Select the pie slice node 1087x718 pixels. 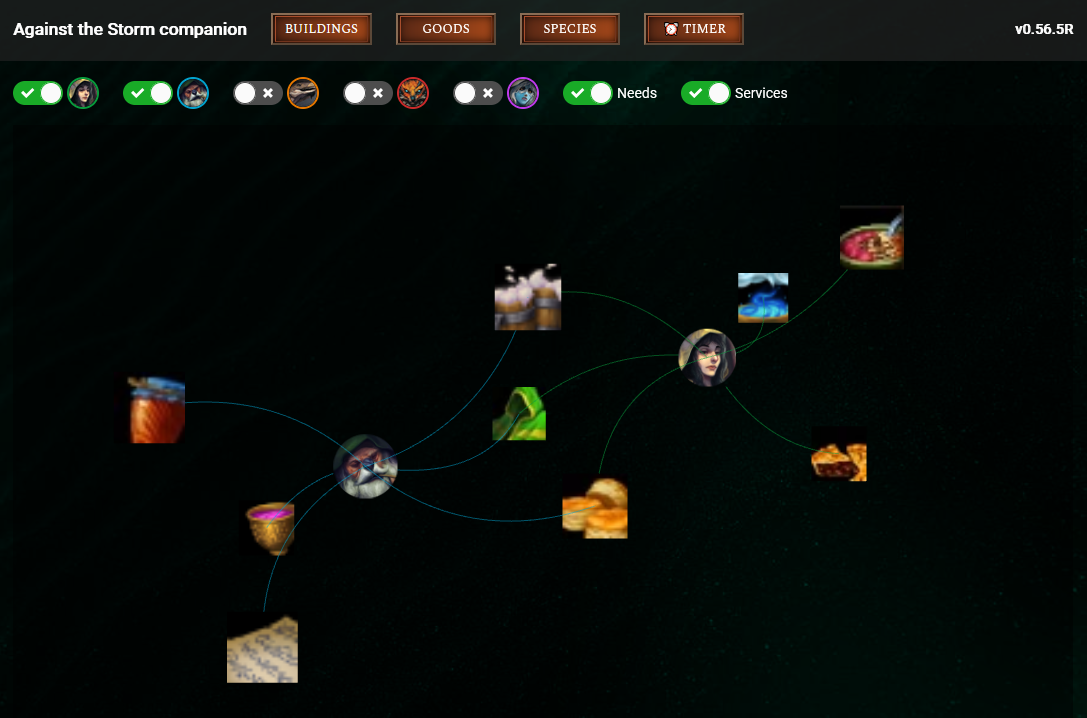(839, 454)
